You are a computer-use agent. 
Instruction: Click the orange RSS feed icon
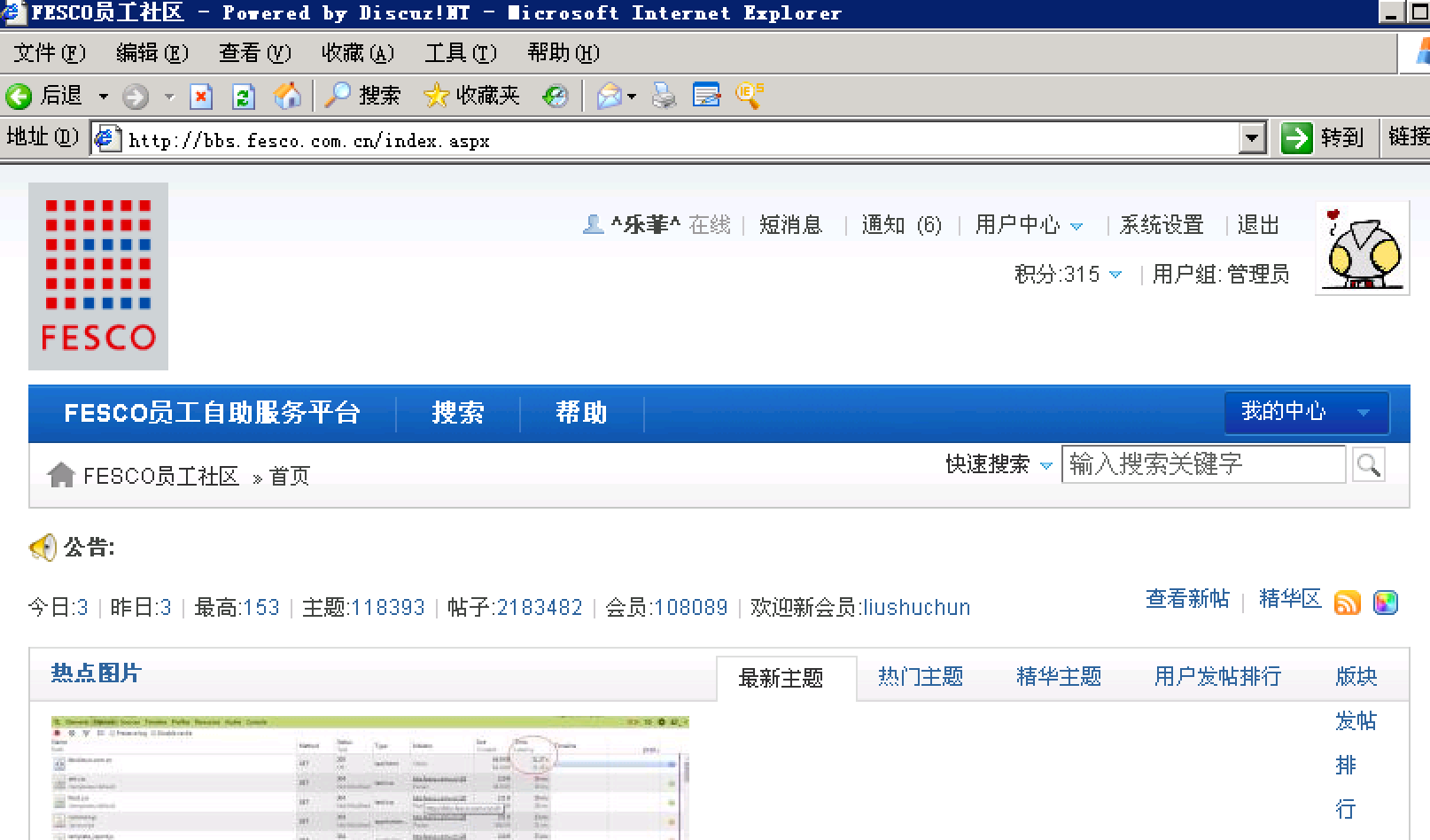pos(1347,603)
